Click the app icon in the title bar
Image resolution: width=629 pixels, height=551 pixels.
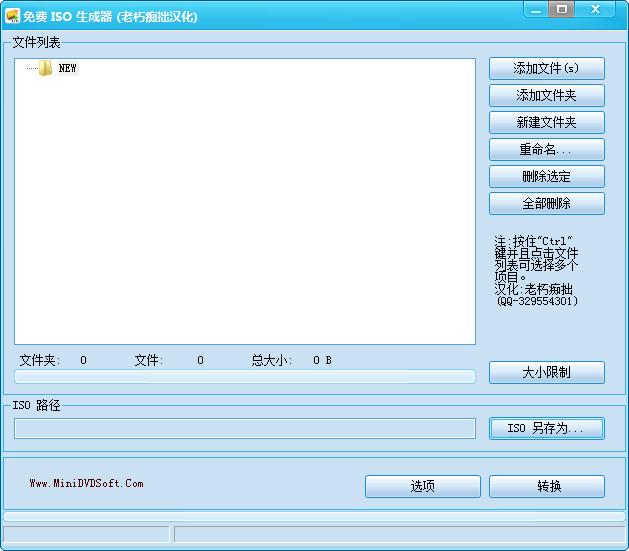tap(13, 16)
